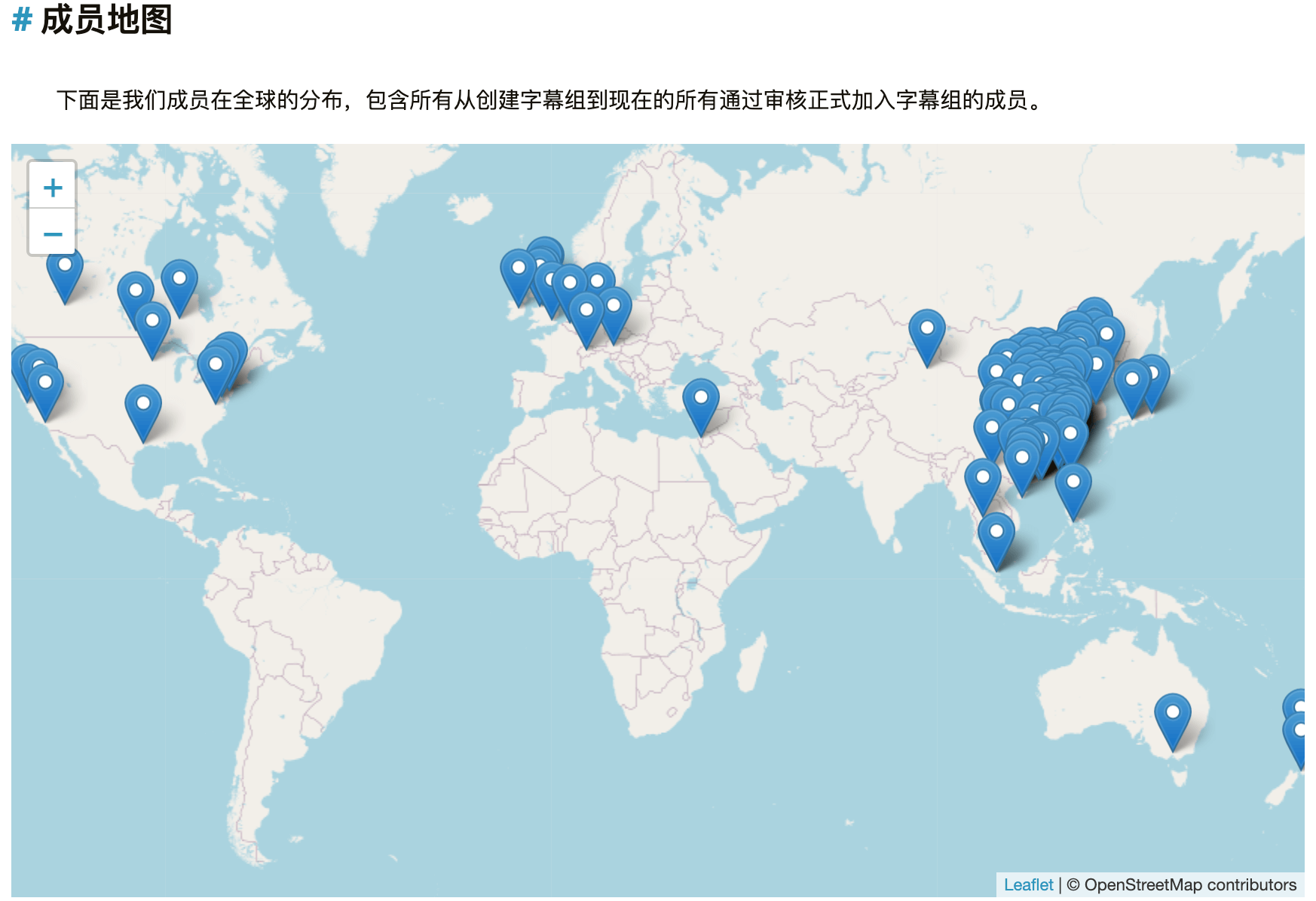The height and width of the screenshot is (901, 1316).
Task: Click the left marker in Japan
Action: 1132,385
